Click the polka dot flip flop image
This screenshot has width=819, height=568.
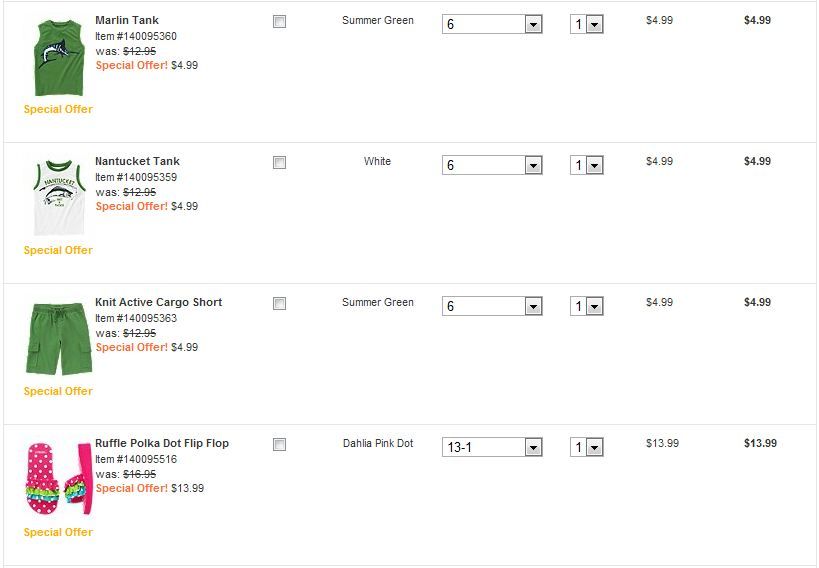58,479
